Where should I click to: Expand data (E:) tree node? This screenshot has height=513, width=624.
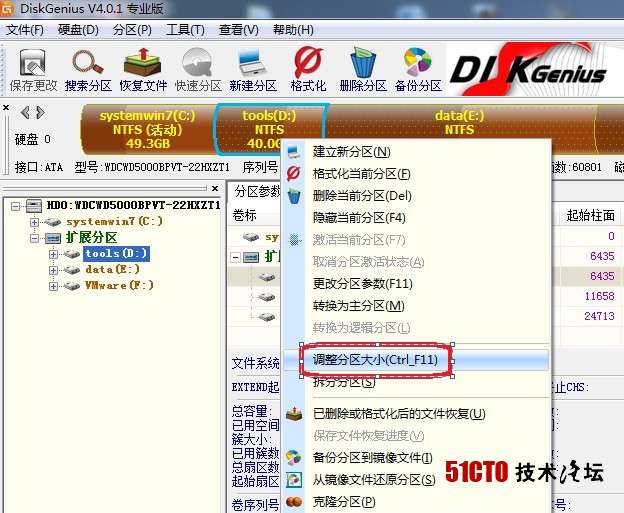tap(53, 270)
